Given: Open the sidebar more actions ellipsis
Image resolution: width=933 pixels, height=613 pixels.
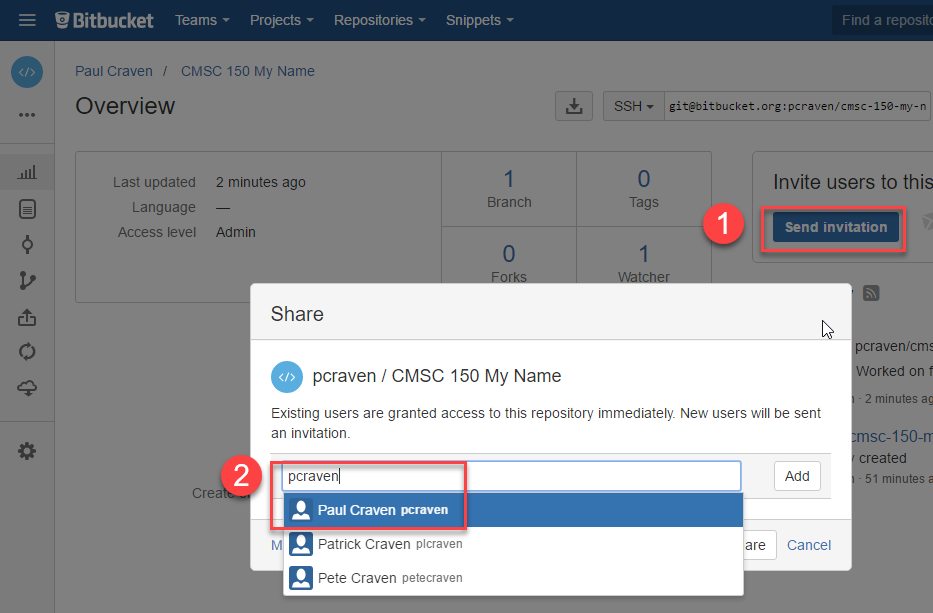Looking at the screenshot, I should click(27, 115).
